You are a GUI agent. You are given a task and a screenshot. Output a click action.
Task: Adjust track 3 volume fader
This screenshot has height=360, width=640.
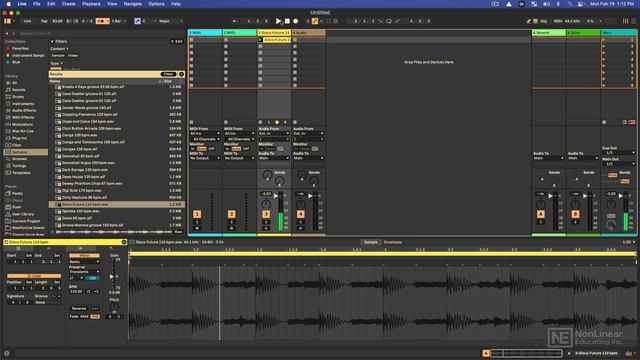point(276,196)
